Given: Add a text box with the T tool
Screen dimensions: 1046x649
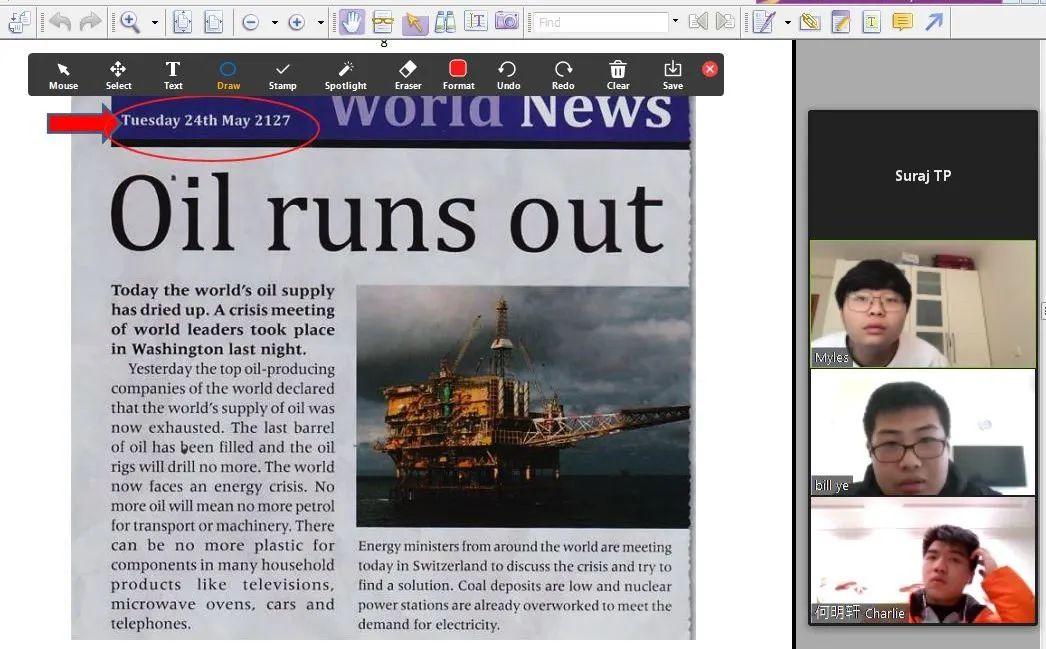Looking at the screenshot, I should (x=871, y=22).
